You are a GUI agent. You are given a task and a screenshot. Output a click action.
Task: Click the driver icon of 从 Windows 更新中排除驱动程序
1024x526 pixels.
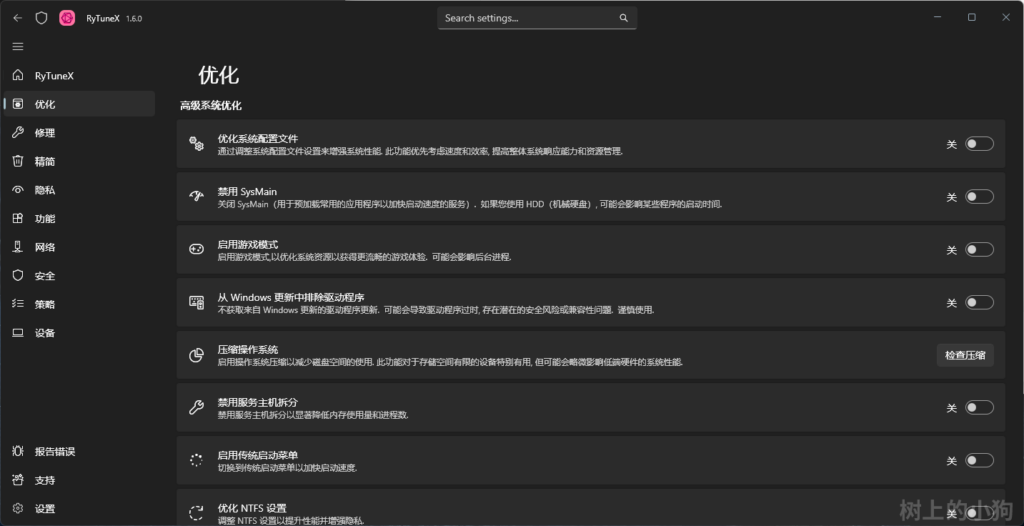pyautogui.click(x=197, y=302)
